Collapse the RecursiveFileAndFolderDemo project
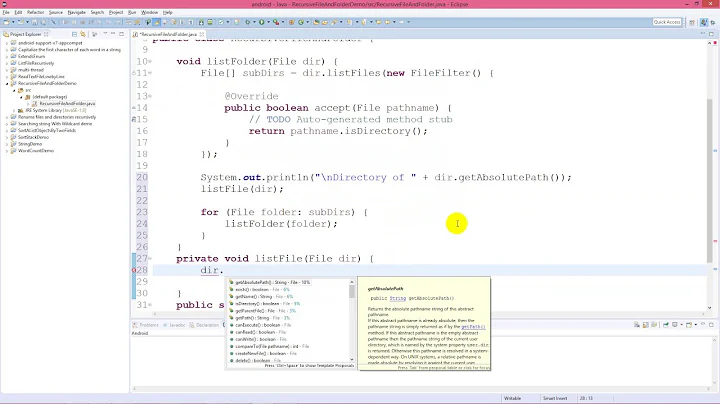The height and width of the screenshot is (404, 720). tap(7, 83)
